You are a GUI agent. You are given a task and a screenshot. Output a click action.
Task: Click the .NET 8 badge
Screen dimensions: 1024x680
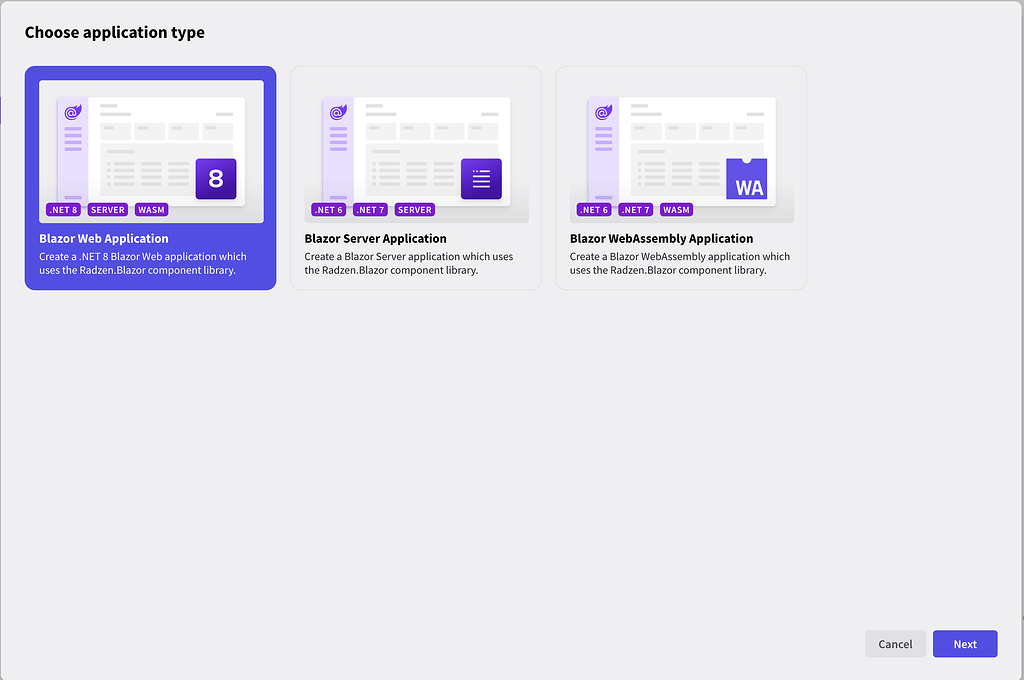pos(63,210)
